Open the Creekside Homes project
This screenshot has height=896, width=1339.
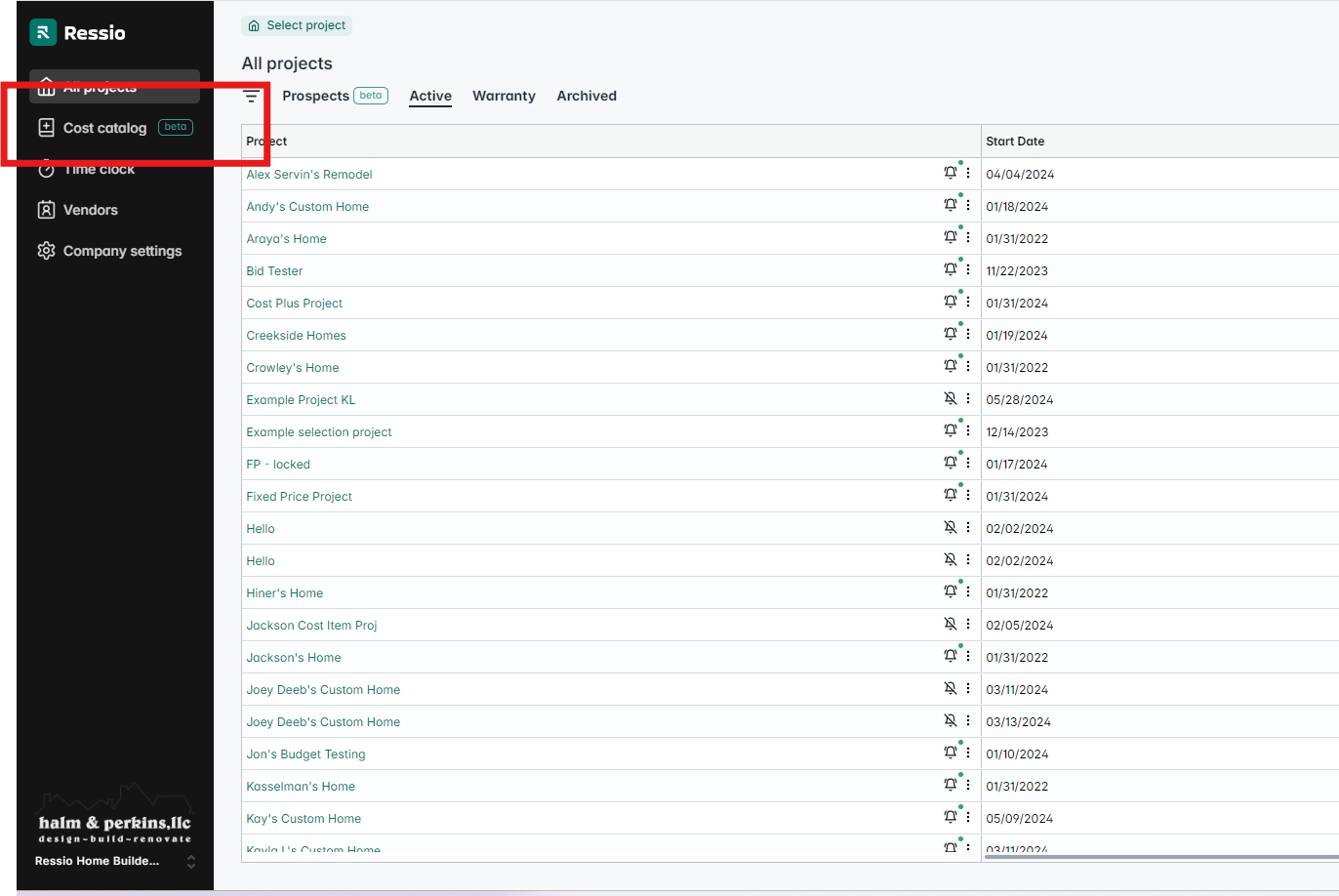(x=296, y=335)
